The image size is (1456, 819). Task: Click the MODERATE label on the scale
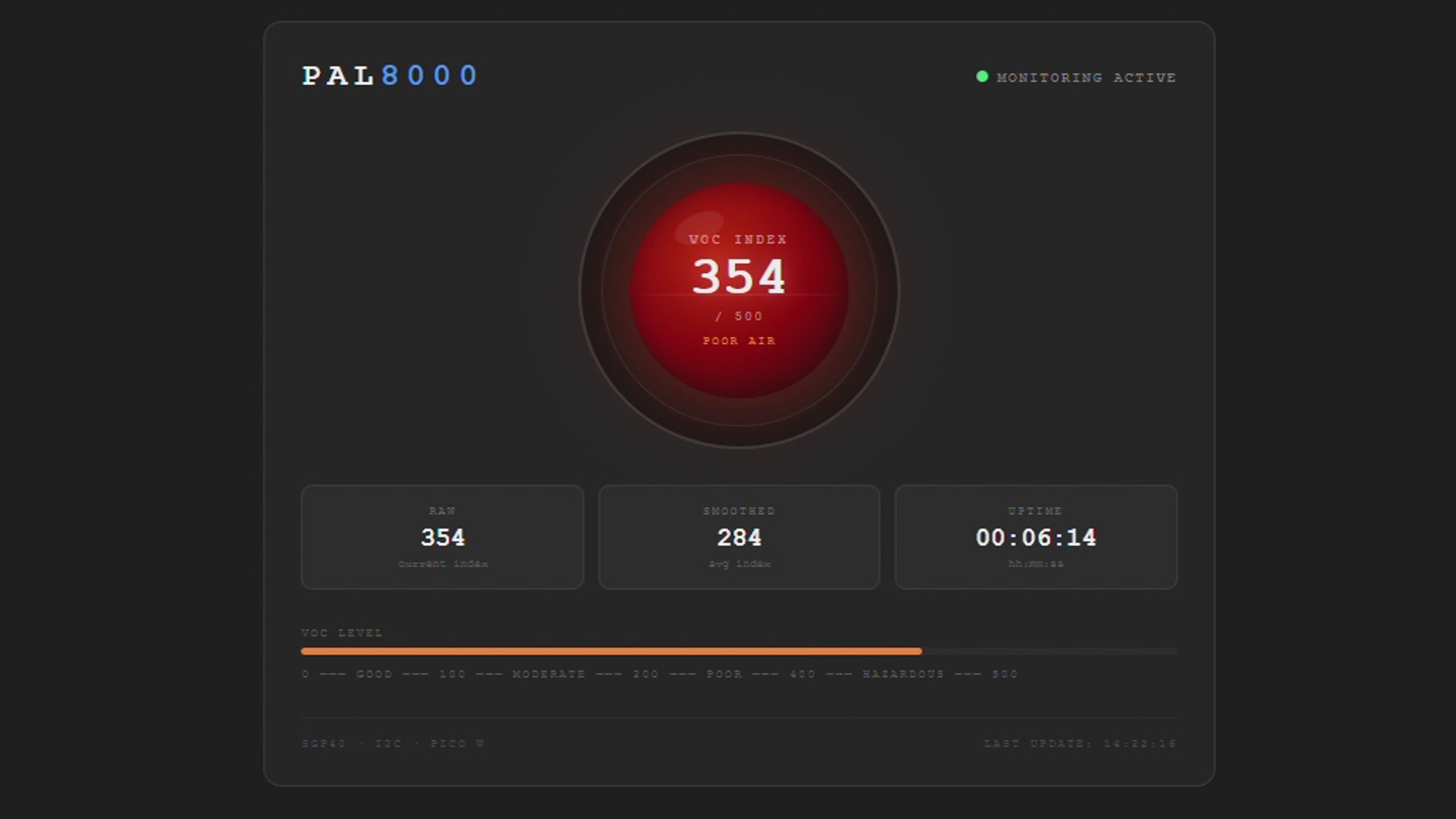coord(549,674)
